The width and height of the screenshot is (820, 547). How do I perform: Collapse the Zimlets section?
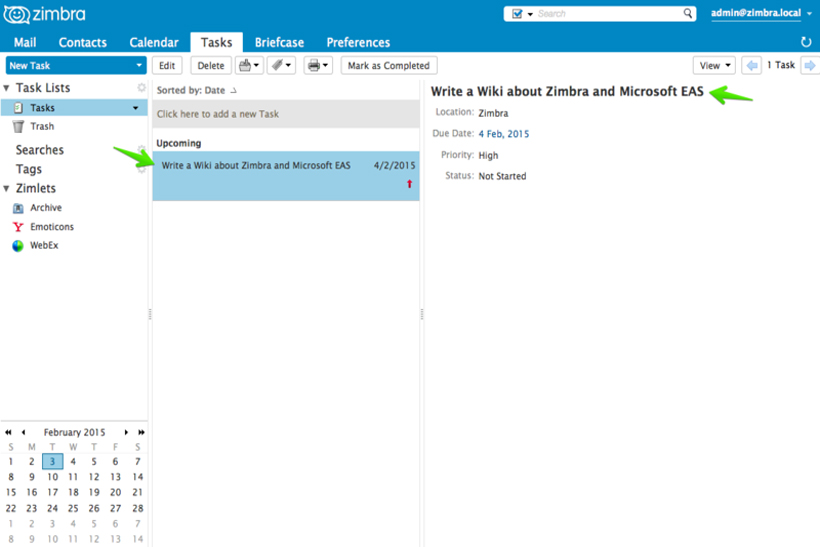point(6,188)
